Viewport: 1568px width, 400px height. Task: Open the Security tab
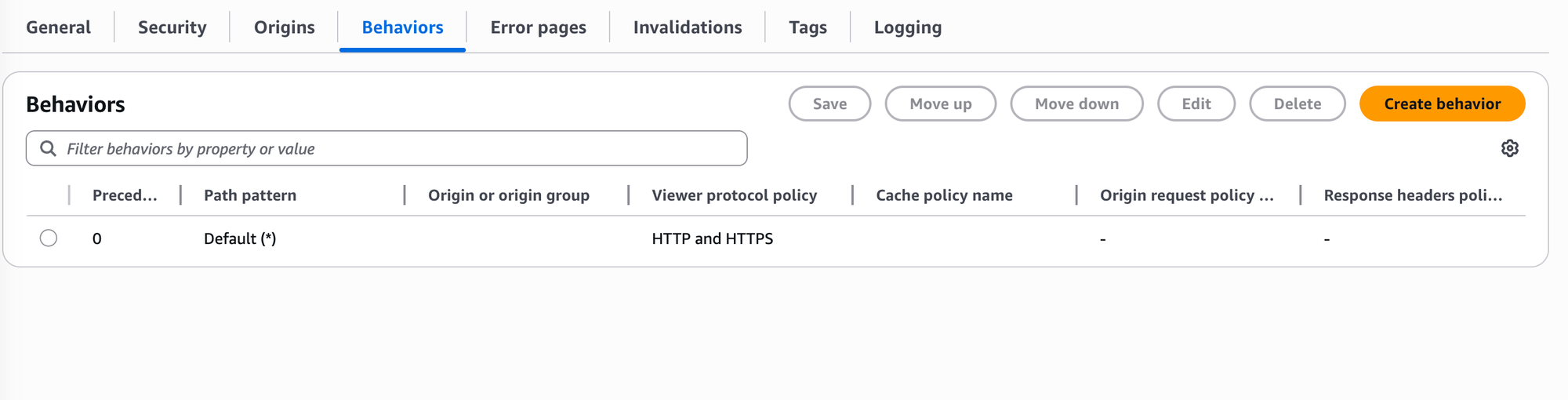(172, 27)
